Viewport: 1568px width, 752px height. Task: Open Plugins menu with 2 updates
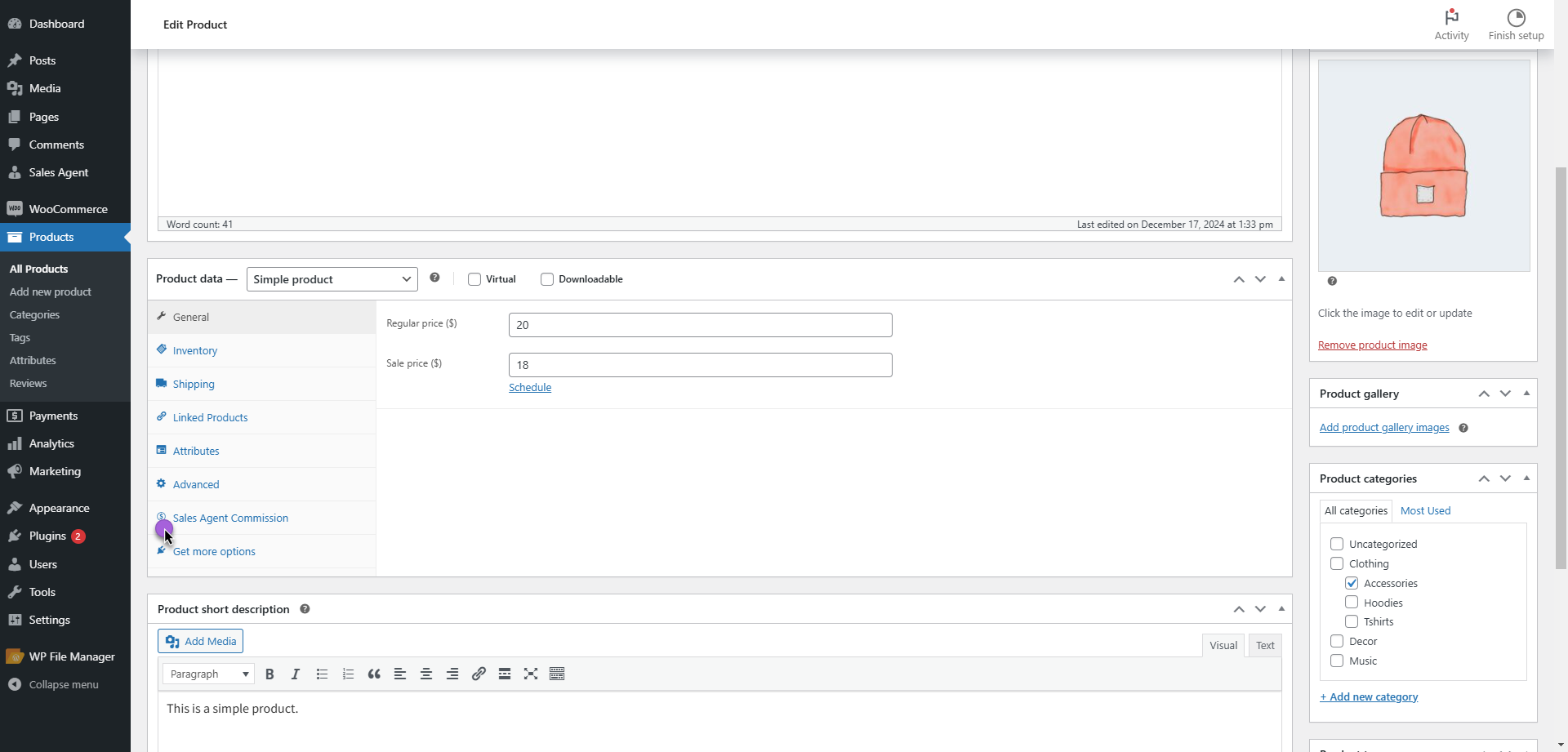pyautogui.click(x=65, y=536)
